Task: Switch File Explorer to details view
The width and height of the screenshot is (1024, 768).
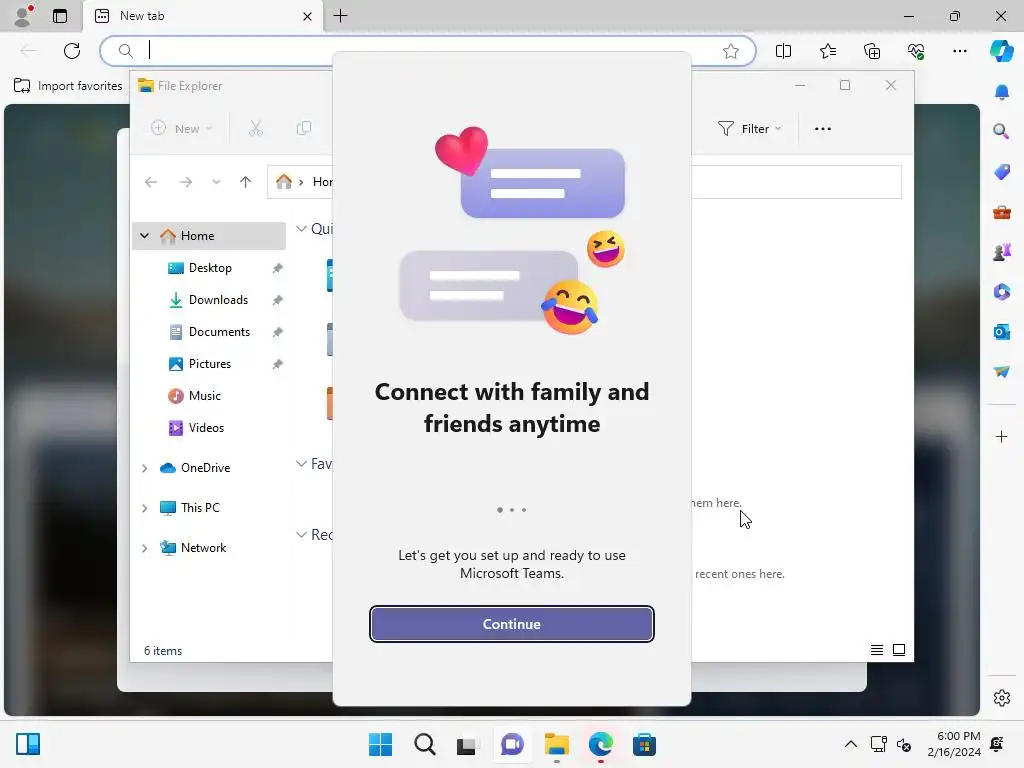Action: point(876,650)
